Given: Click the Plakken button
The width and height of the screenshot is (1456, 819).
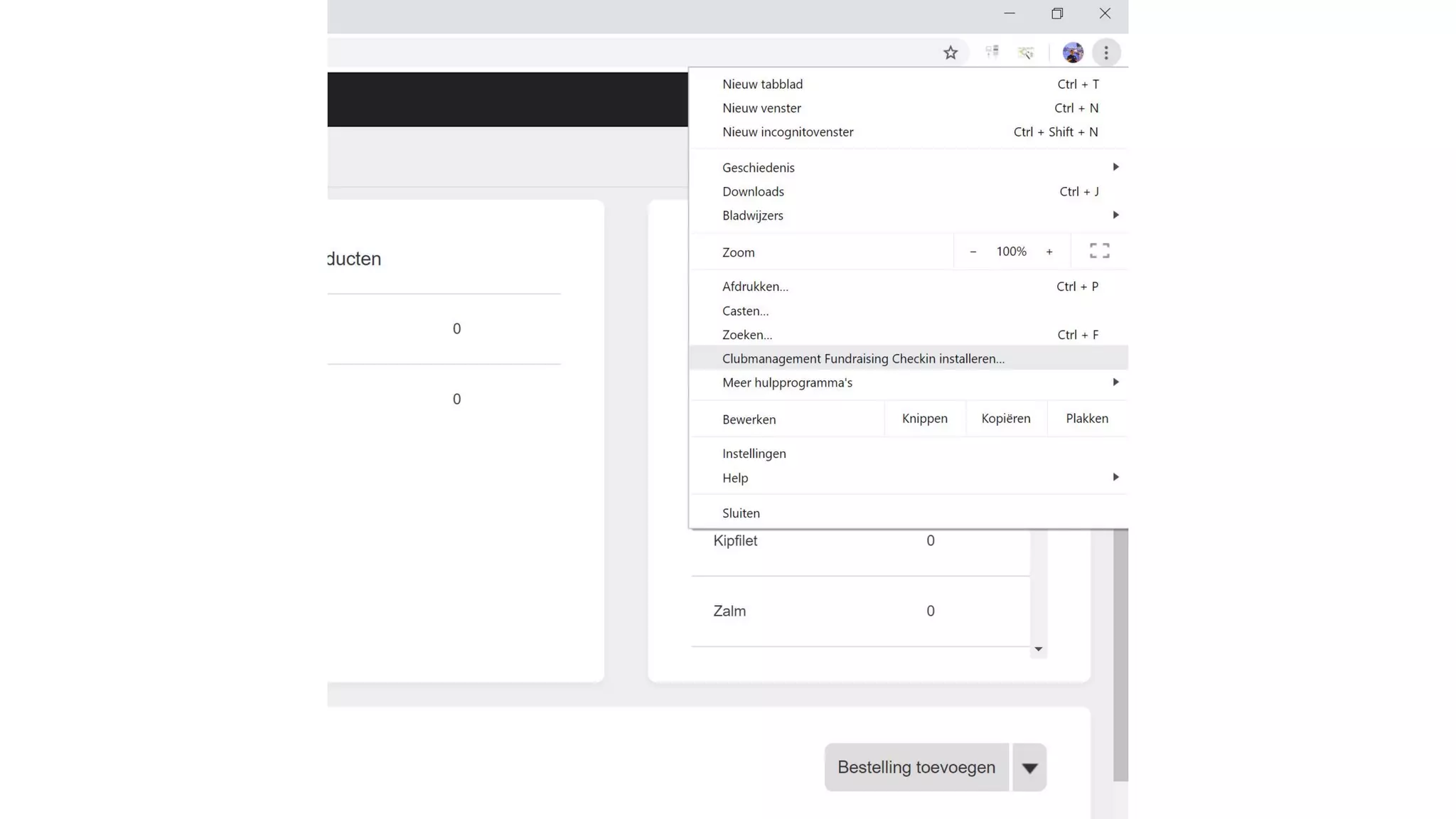Looking at the screenshot, I should tap(1086, 419).
